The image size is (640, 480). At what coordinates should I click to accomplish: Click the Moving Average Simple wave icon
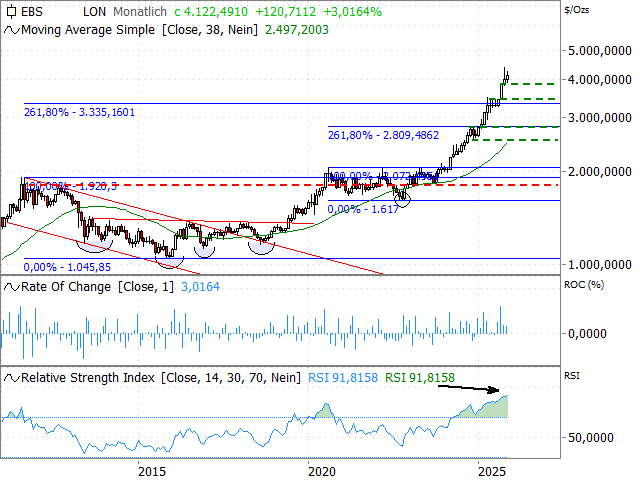(11, 30)
